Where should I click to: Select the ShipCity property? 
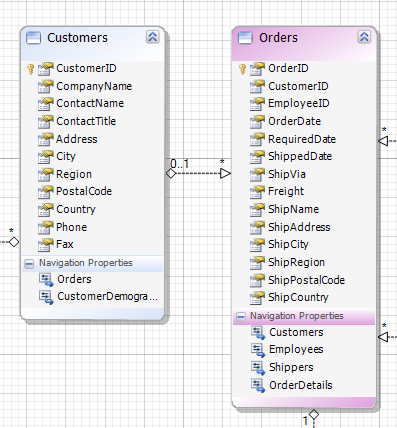coord(288,245)
